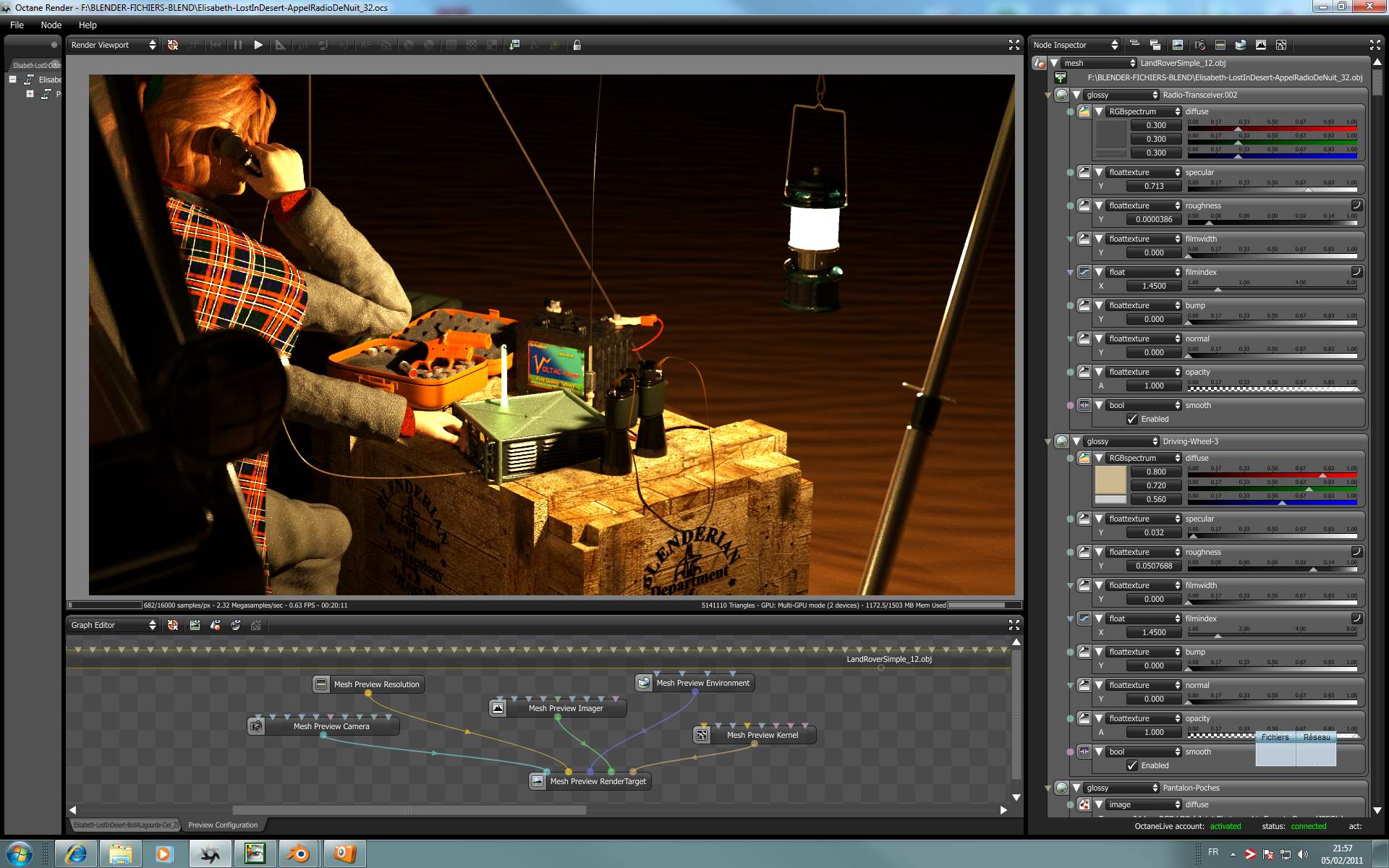The image size is (1389, 868).
Task: Open the Render Viewport panel type dropdown
Action: 114,45
